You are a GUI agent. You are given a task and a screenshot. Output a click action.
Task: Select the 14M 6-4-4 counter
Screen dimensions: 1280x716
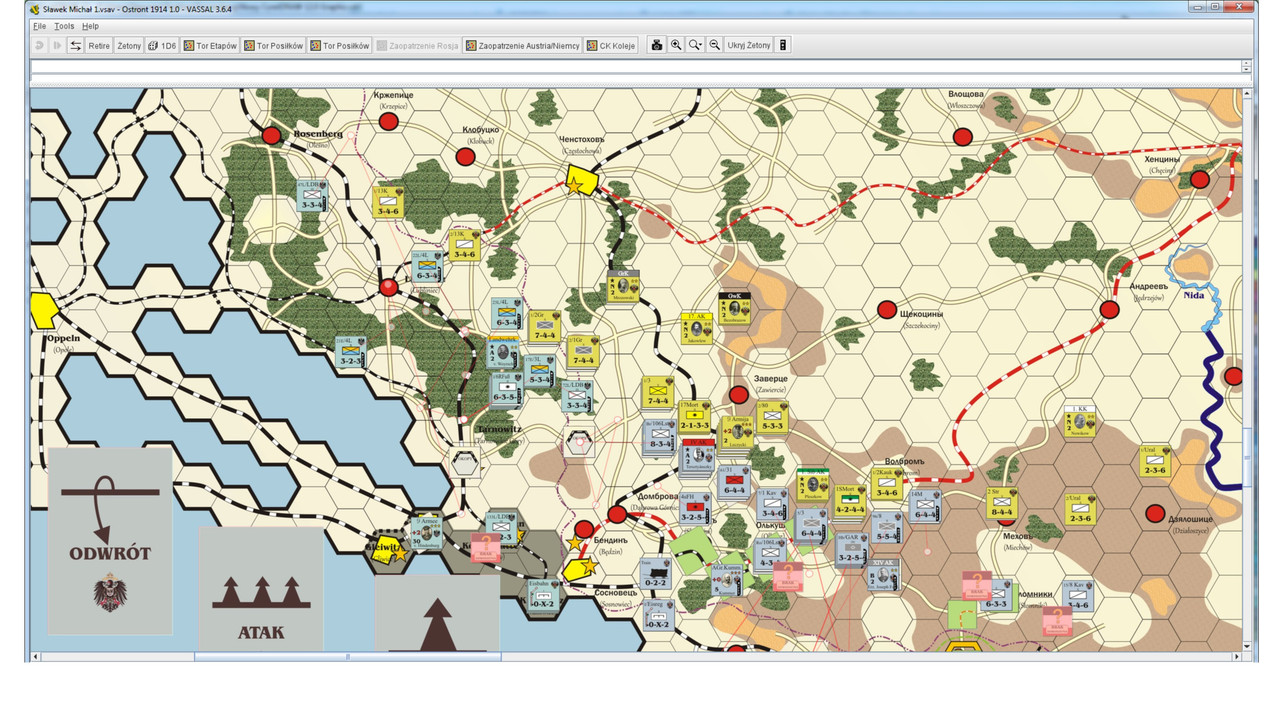tap(923, 506)
